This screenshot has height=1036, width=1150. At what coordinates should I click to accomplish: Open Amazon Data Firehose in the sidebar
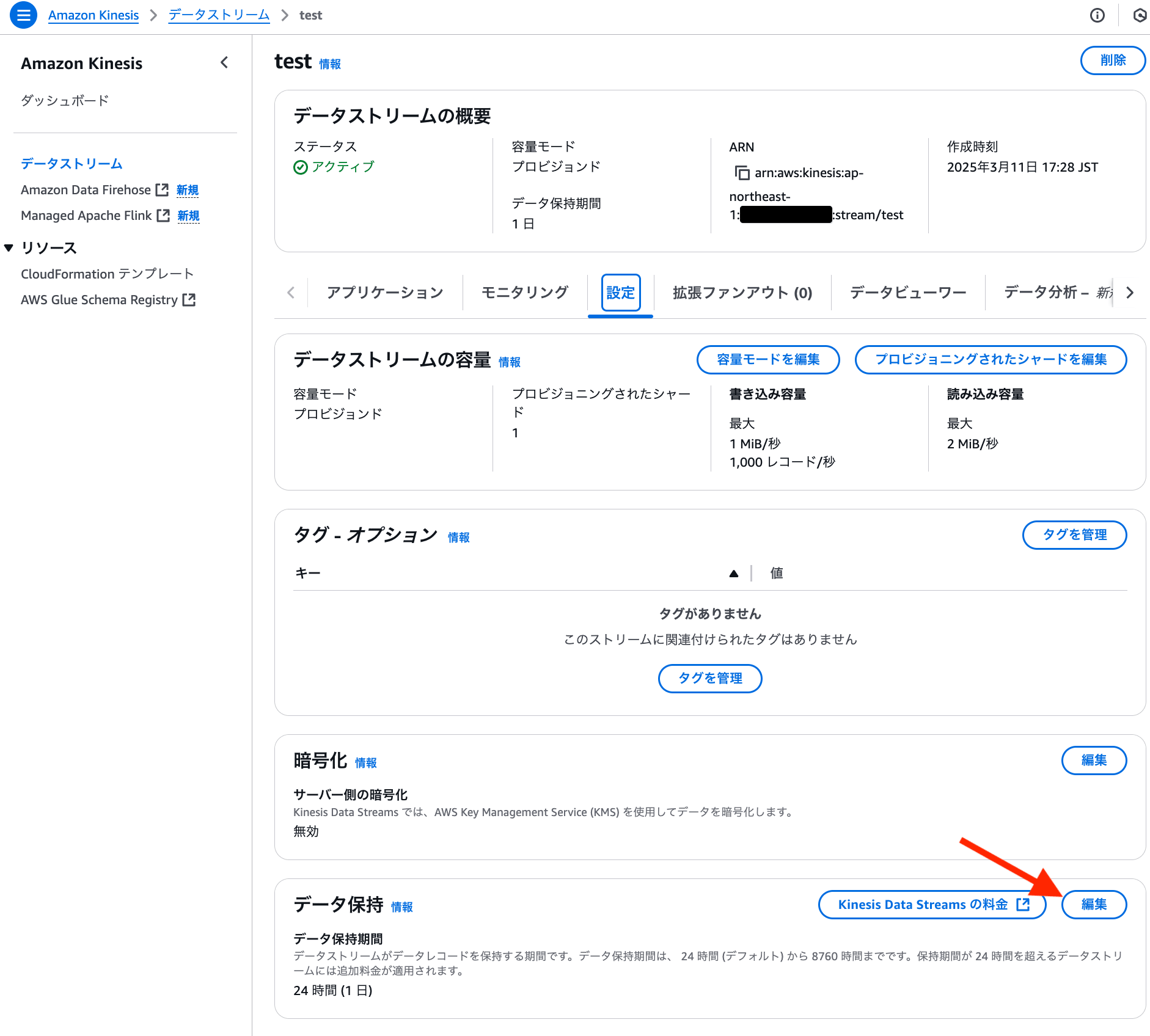pyautogui.click(x=86, y=190)
